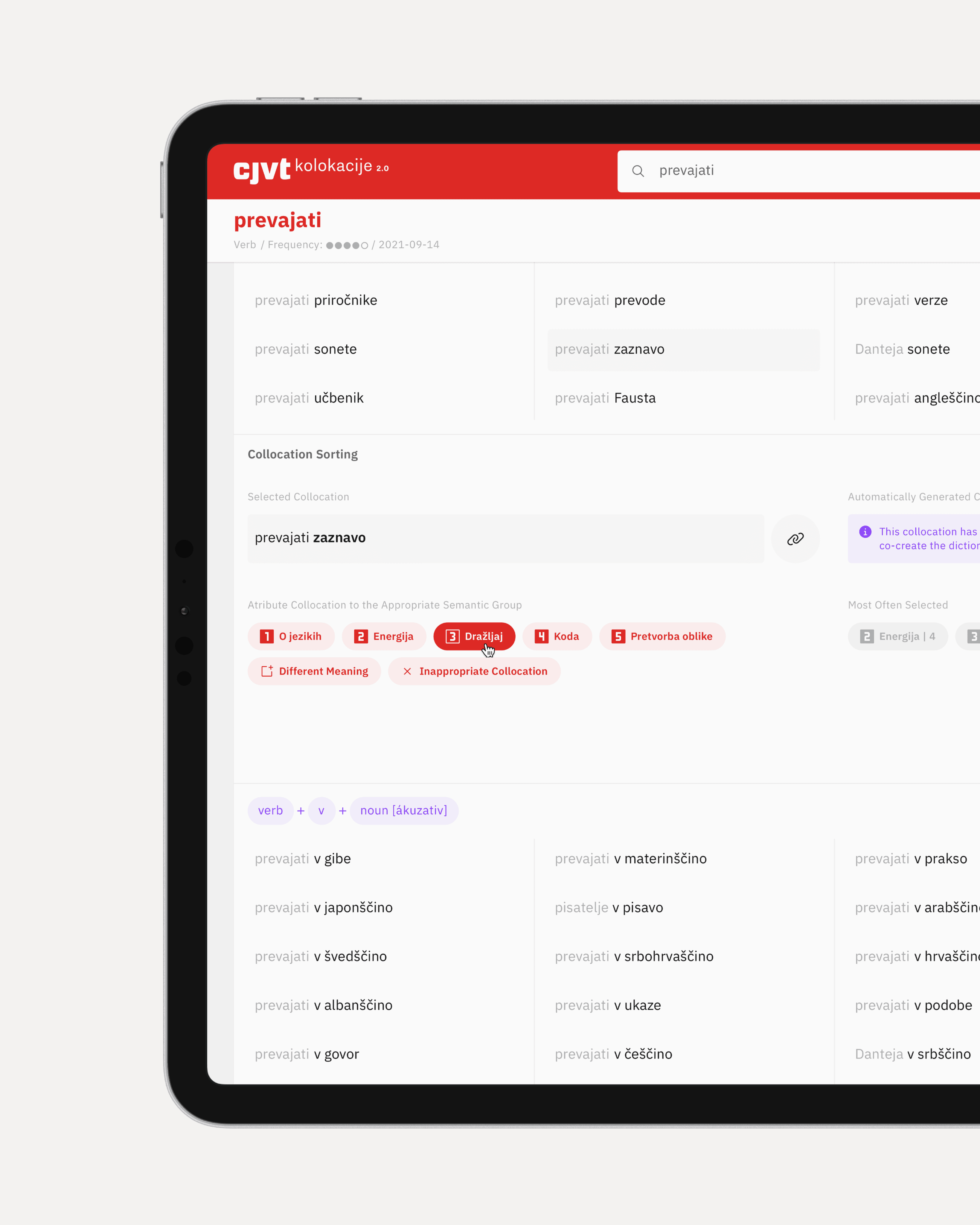Click the date 2021-09-14

(409, 245)
